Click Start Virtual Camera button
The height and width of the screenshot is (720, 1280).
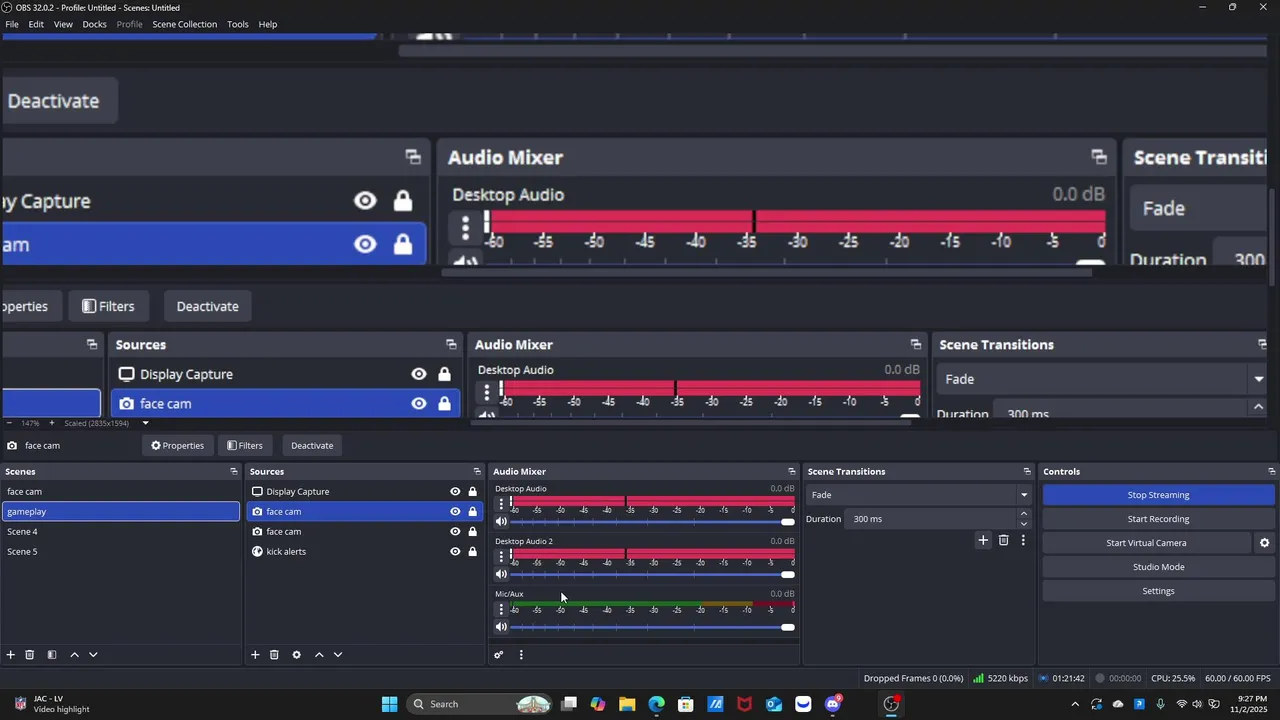tap(1146, 543)
